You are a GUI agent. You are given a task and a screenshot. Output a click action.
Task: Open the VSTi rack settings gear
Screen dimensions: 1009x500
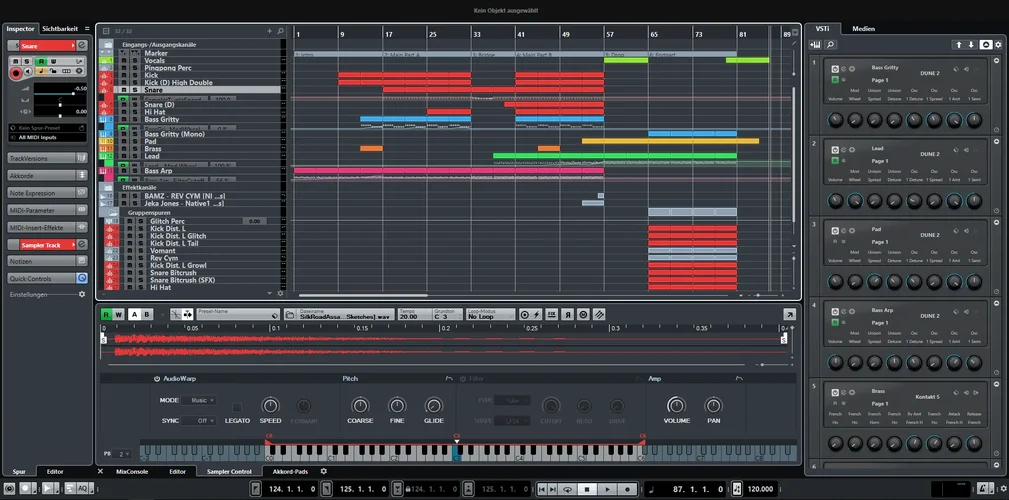pyautogui.click(x=997, y=45)
